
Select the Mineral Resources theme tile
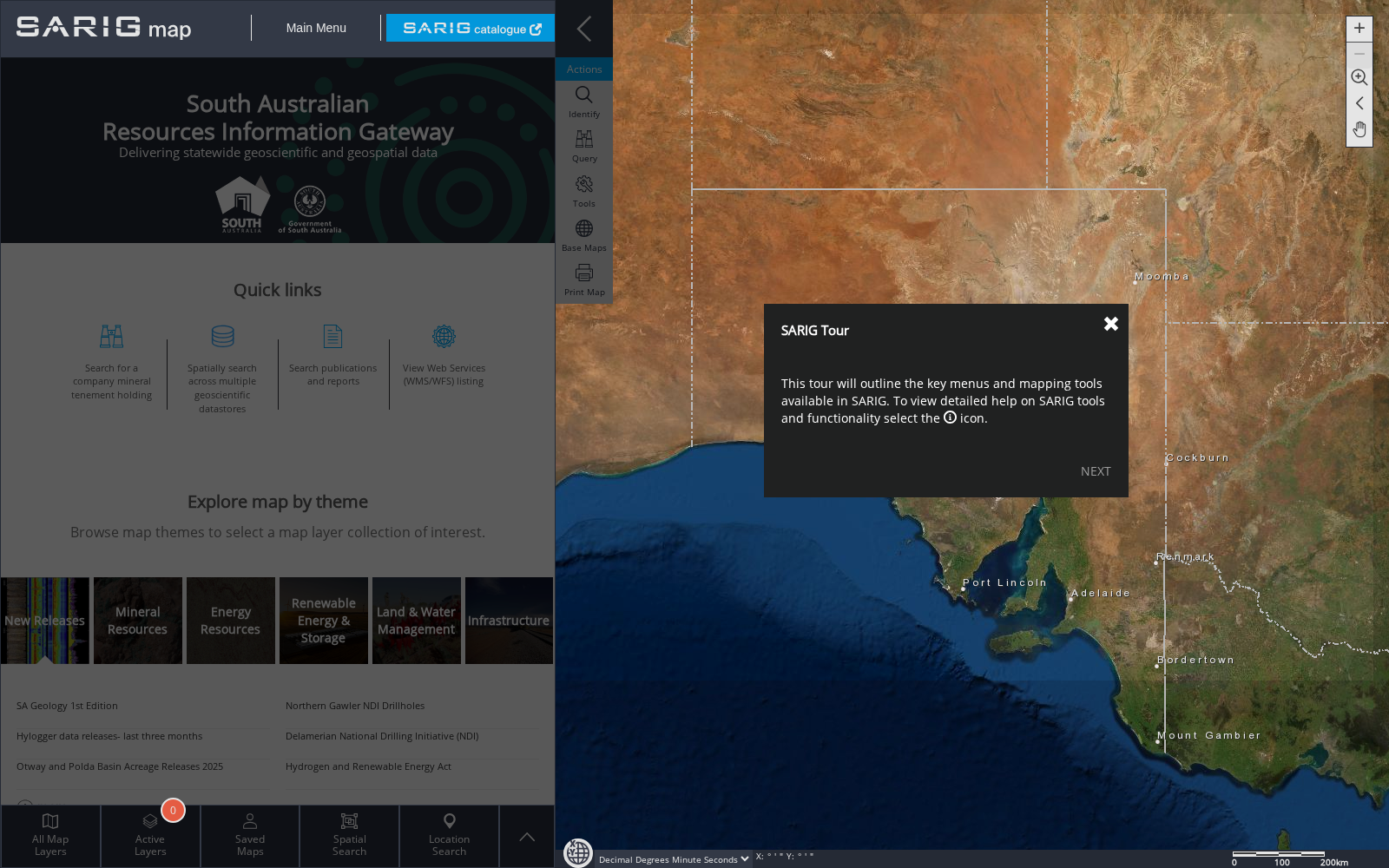click(x=138, y=621)
